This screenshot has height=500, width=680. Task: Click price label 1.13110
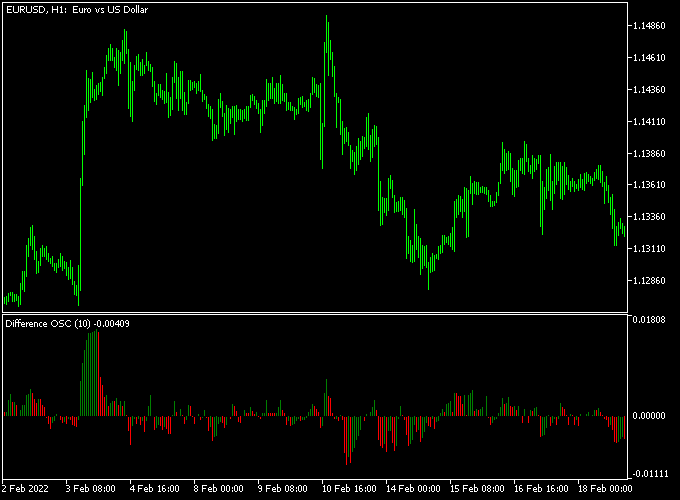pyautogui.click(x=649, y=248)
